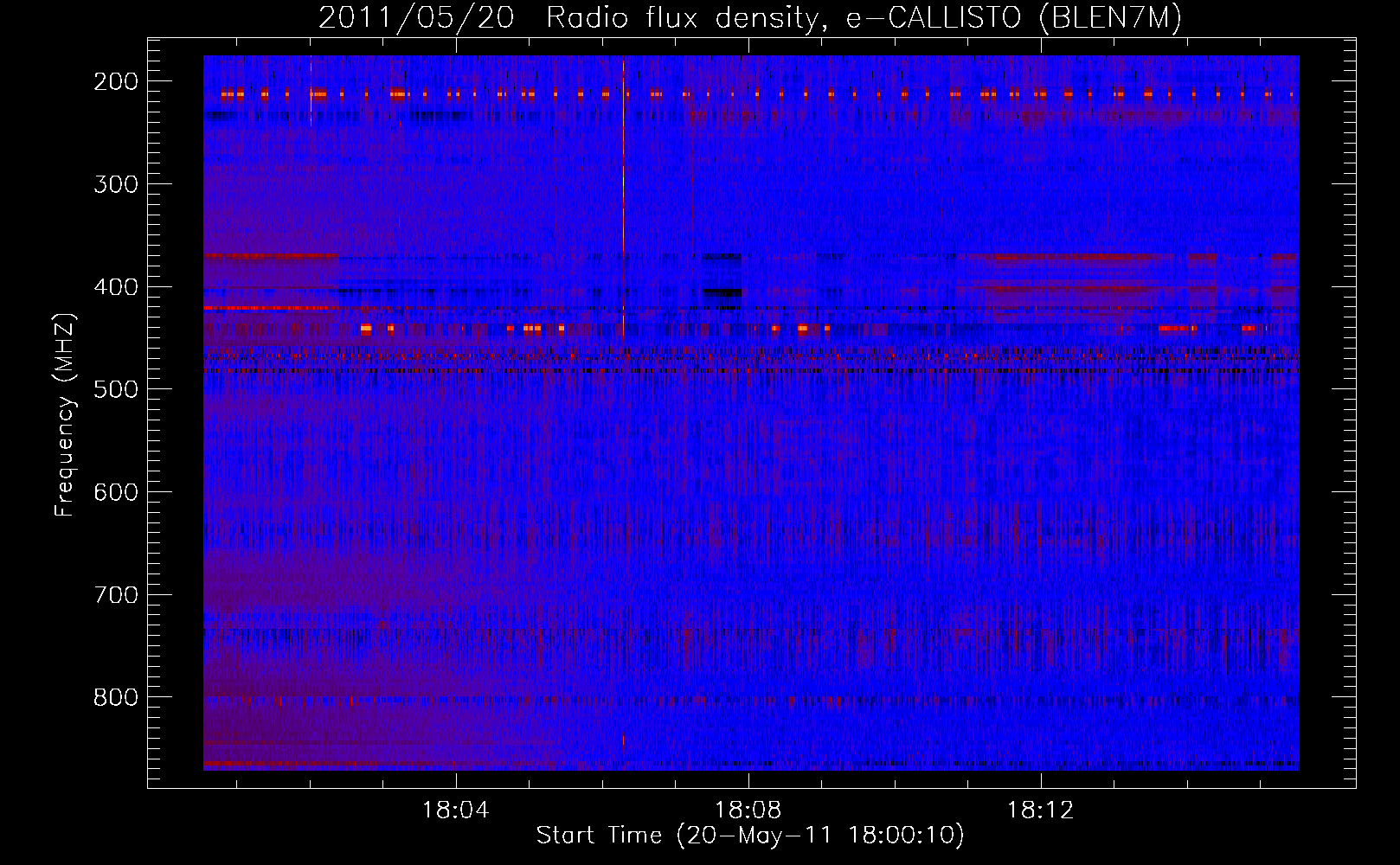Click the 'Frequency (MHZ)' axis label
Viewport: 1400px width, 865px height.
tap(65, 414)
